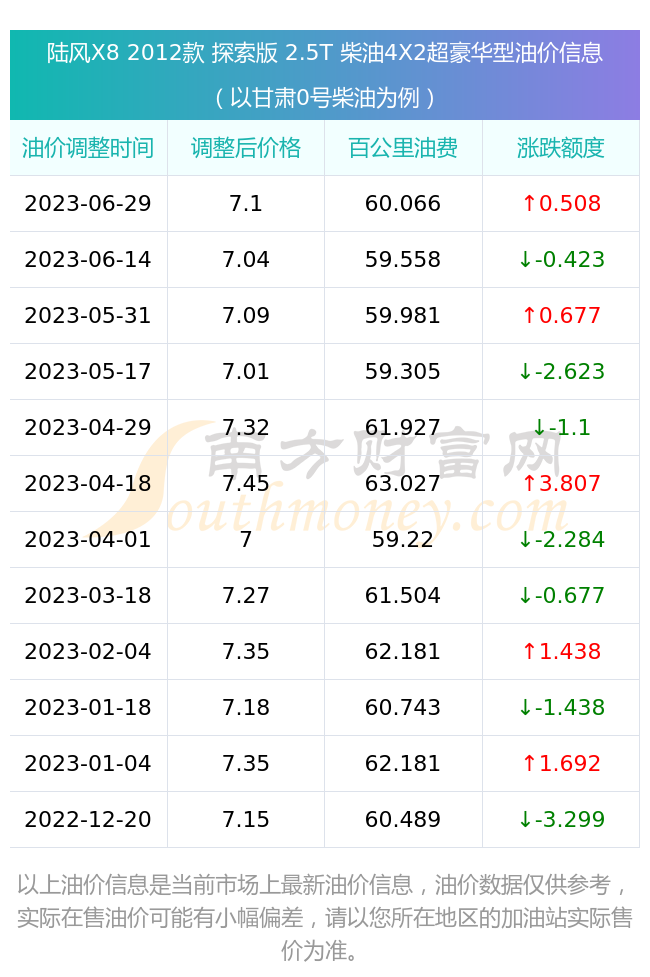The height and width of the screenshot is (977, 650).
Task: Click the green ↓-0.423 change value
Action: pyautogui.click(x=561, y=259)
